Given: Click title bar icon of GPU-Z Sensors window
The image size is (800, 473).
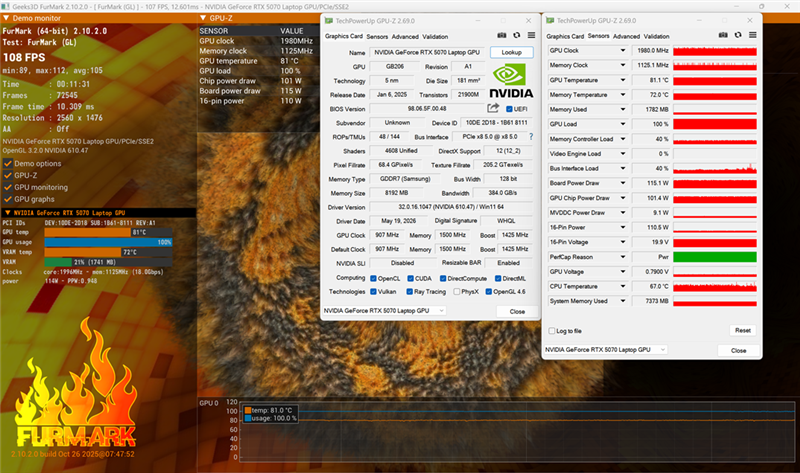Looking at the screenshot, I should 550,21.
